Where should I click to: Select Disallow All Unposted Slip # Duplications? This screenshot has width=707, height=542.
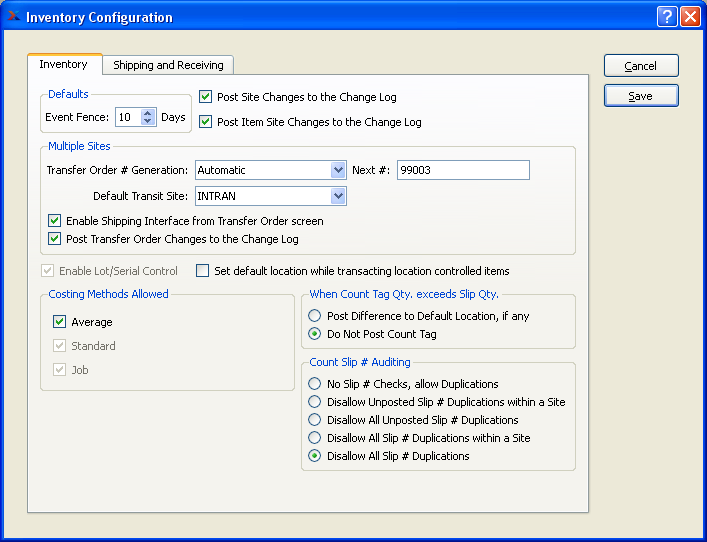point(315,420)
